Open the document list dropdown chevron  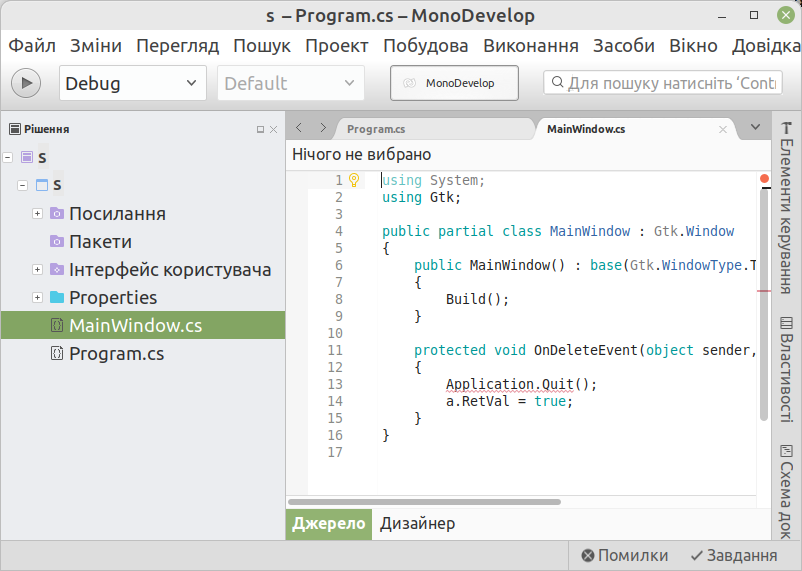(755, 127)
